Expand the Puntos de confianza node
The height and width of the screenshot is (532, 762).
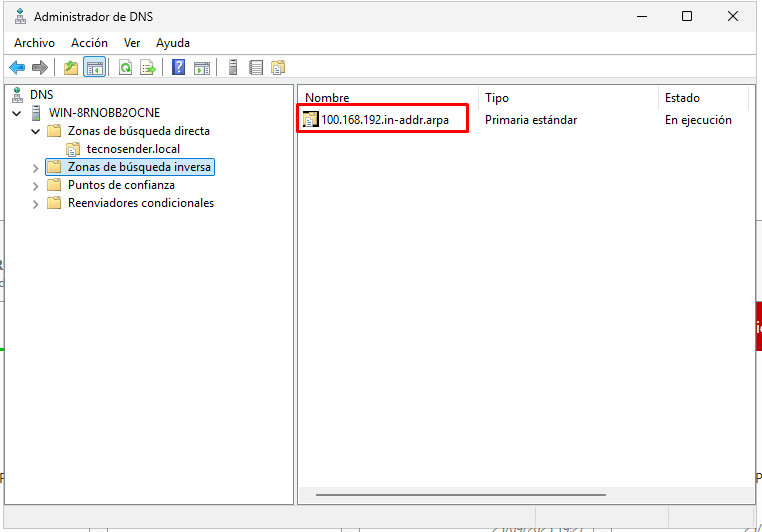(36, 185)
